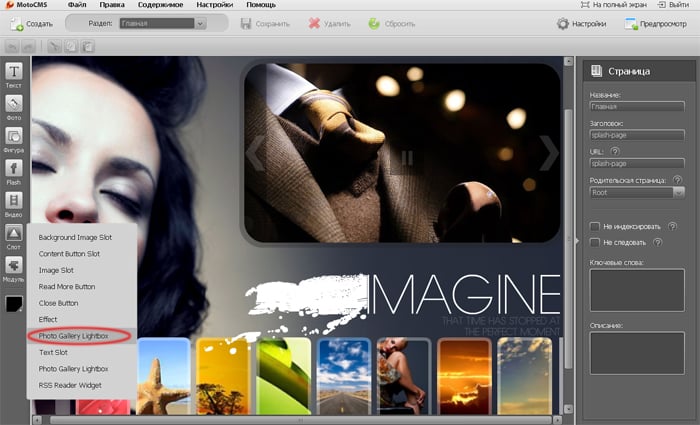Viewport: 700px width, 425px height.
Task: Select the Фигура (Shape) tool
Action: click(15, 140)
